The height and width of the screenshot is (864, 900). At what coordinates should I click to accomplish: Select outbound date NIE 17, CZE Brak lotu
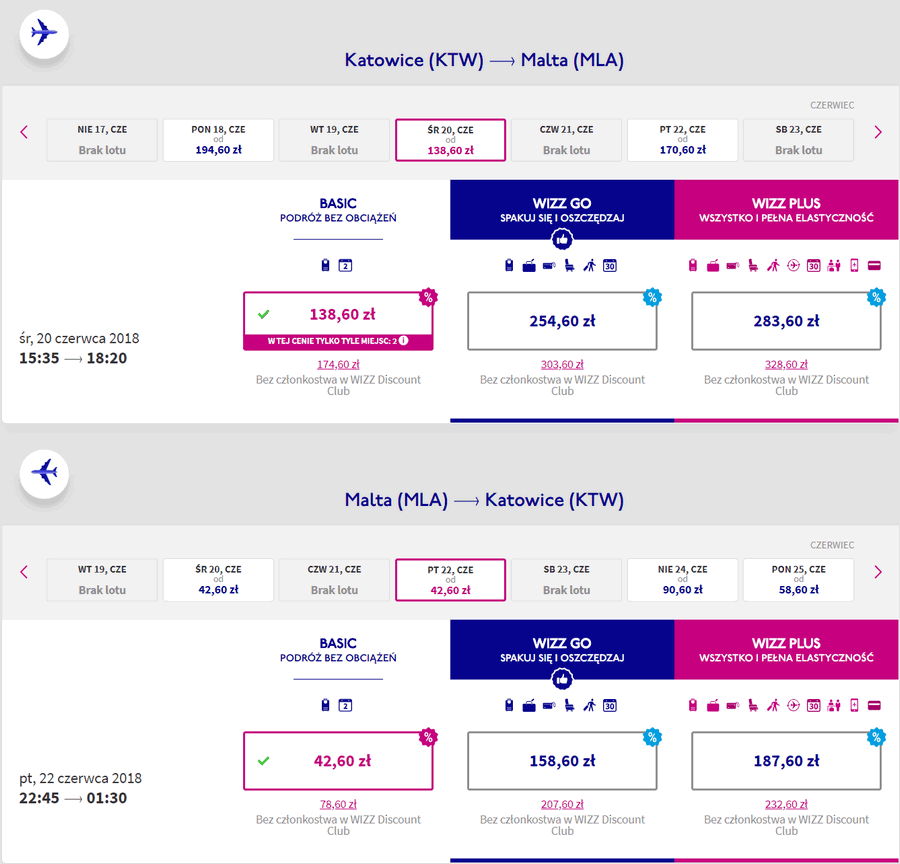tap(102, 140)
